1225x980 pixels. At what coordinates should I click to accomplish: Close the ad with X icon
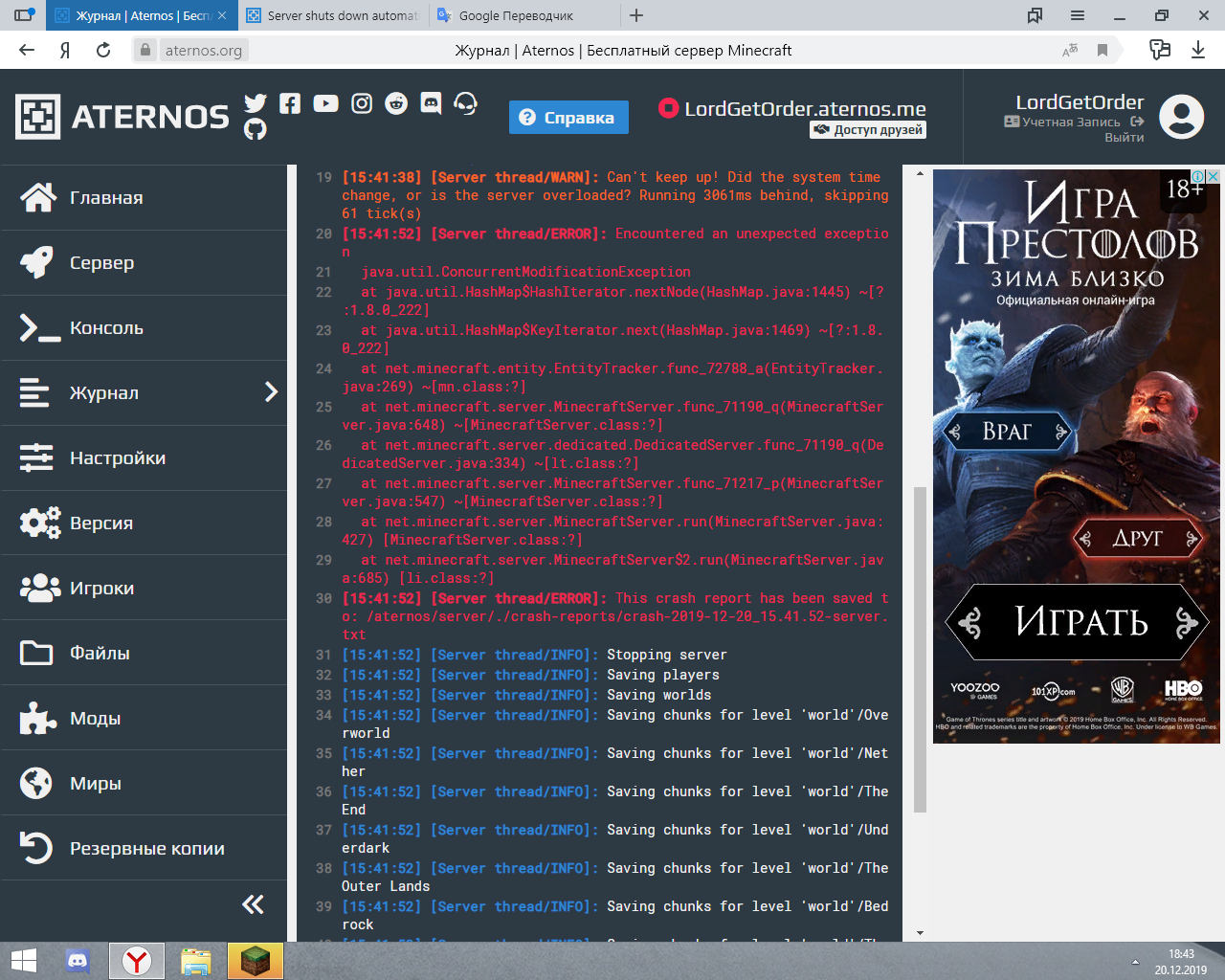click(x=1213, y=176)
